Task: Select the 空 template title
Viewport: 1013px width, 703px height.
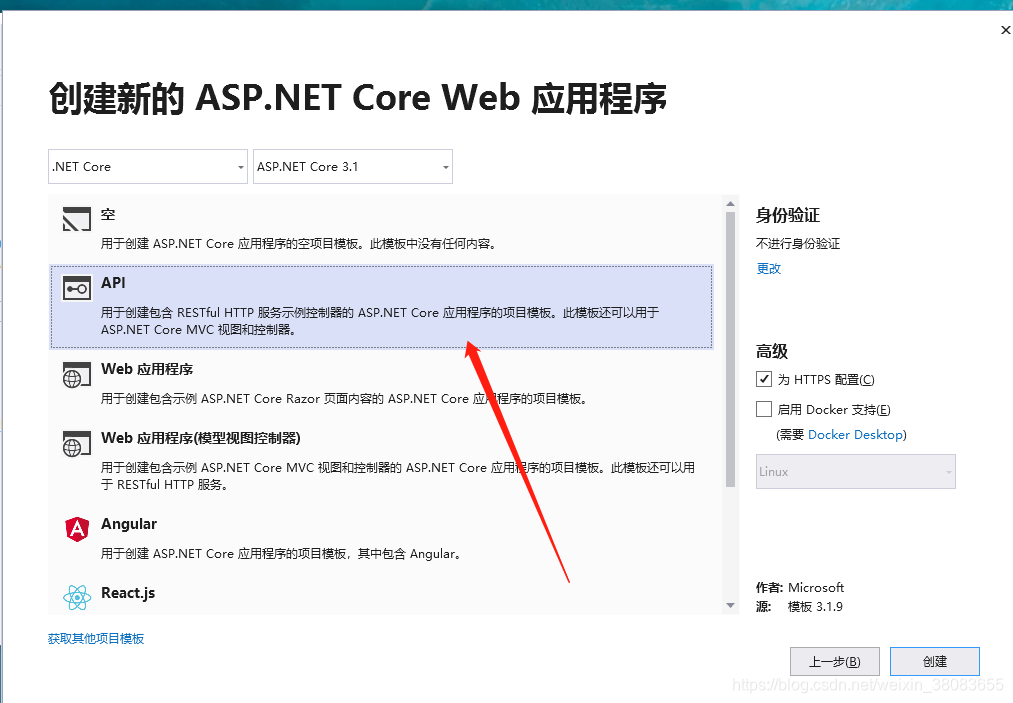Action: [108, 215]
